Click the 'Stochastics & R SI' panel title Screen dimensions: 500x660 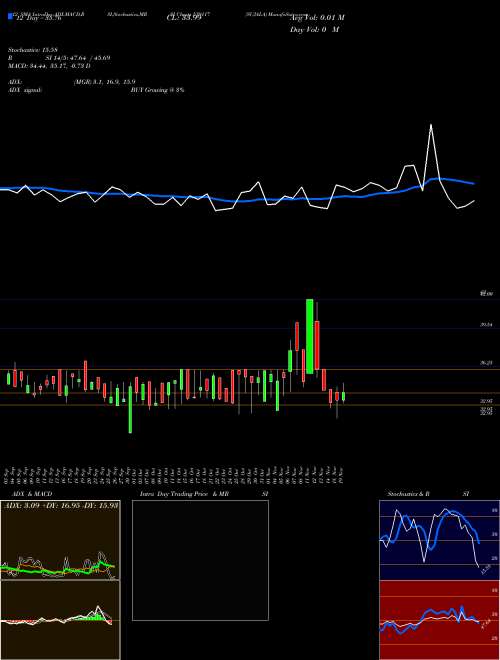428,494
